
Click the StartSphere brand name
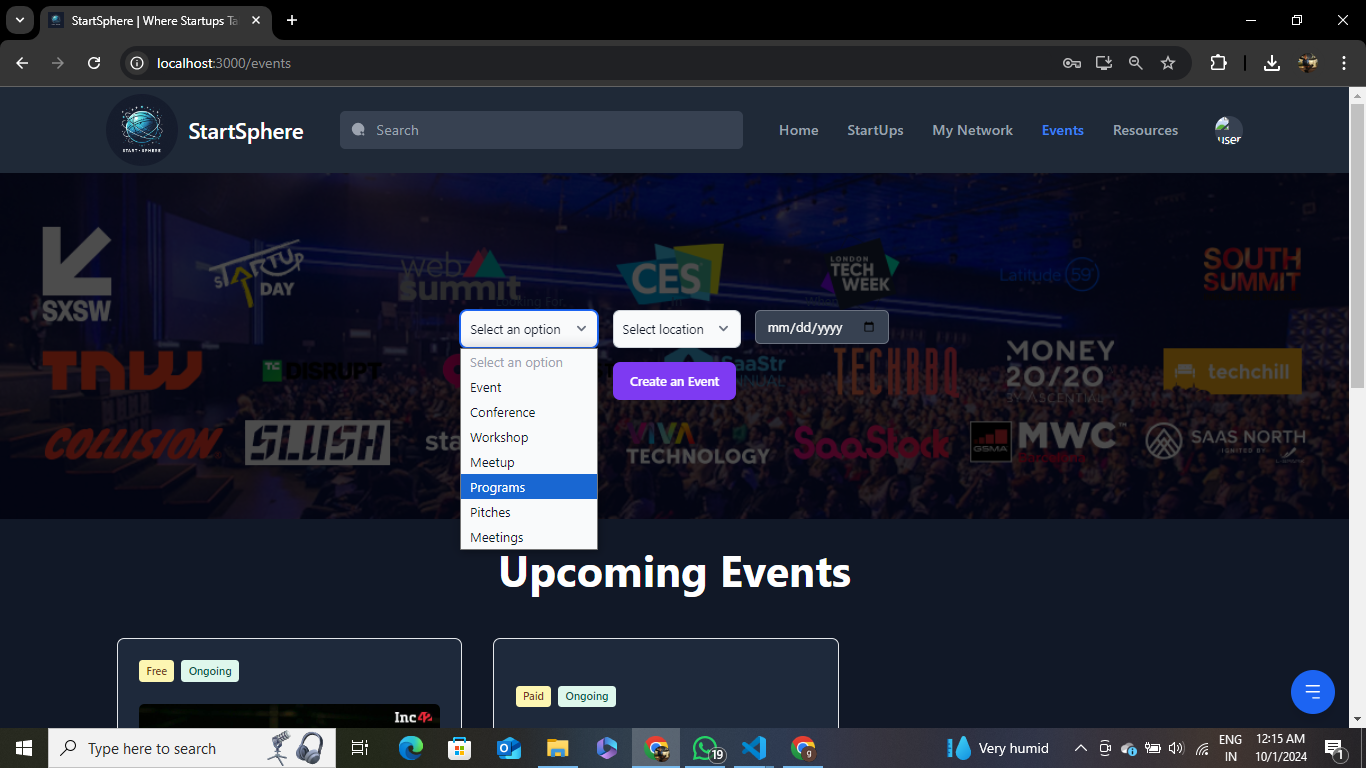click(246, 131)
